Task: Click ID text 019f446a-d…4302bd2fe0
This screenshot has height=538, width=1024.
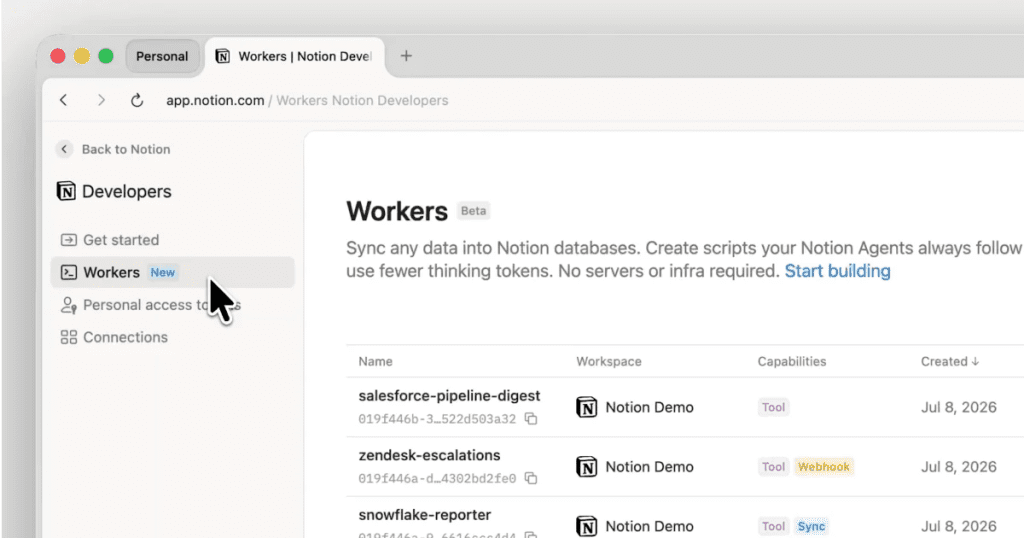Action: point(437,479)
